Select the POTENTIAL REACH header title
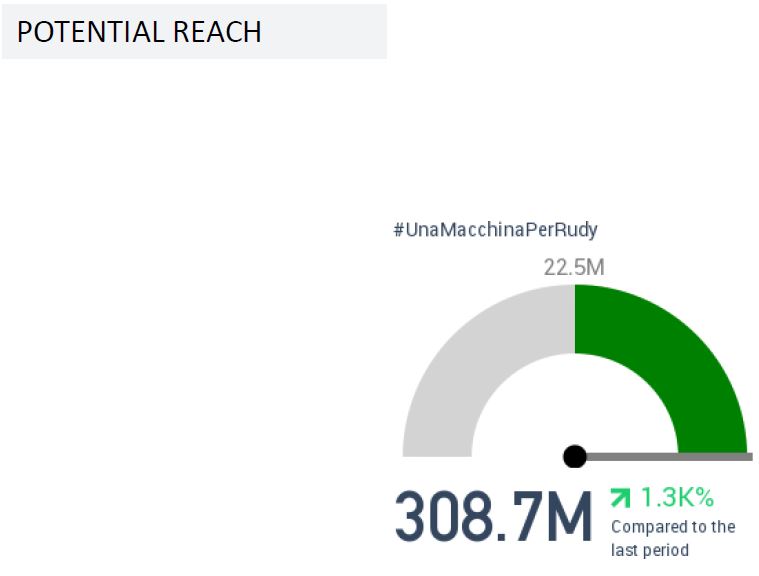759x576 pixels. pos(139,32)
